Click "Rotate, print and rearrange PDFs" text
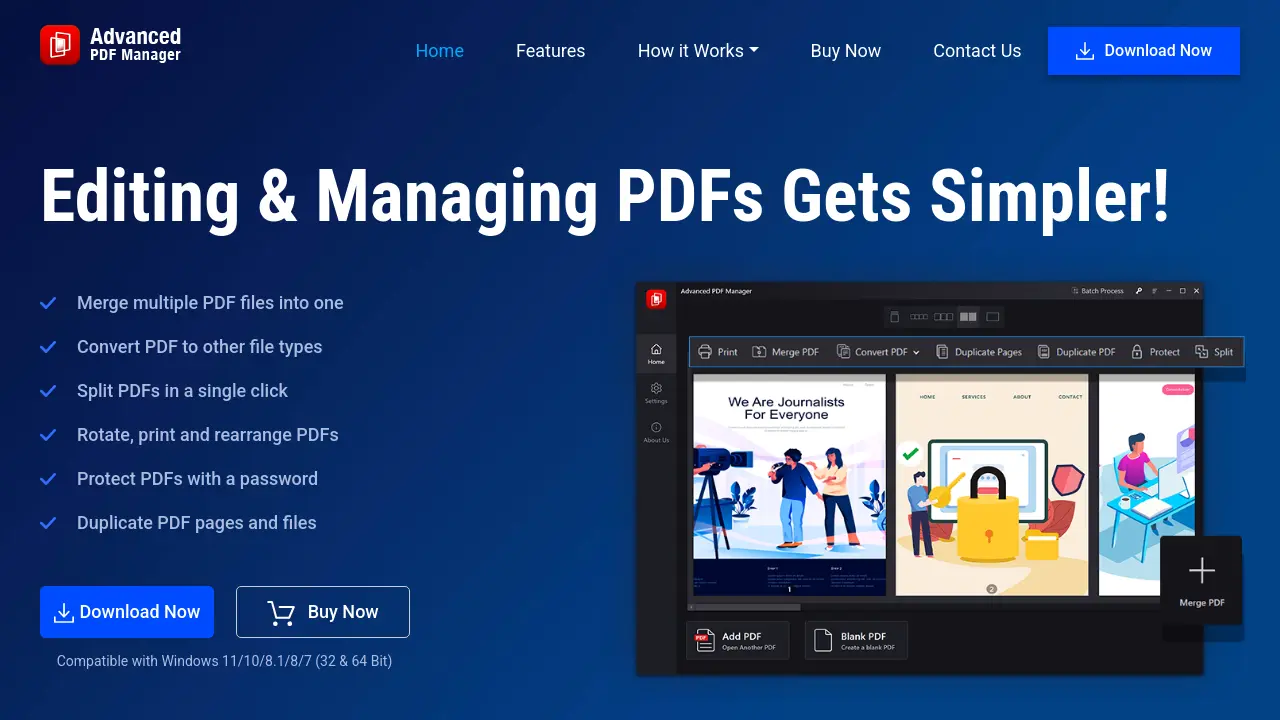 [x=208, y=435]
